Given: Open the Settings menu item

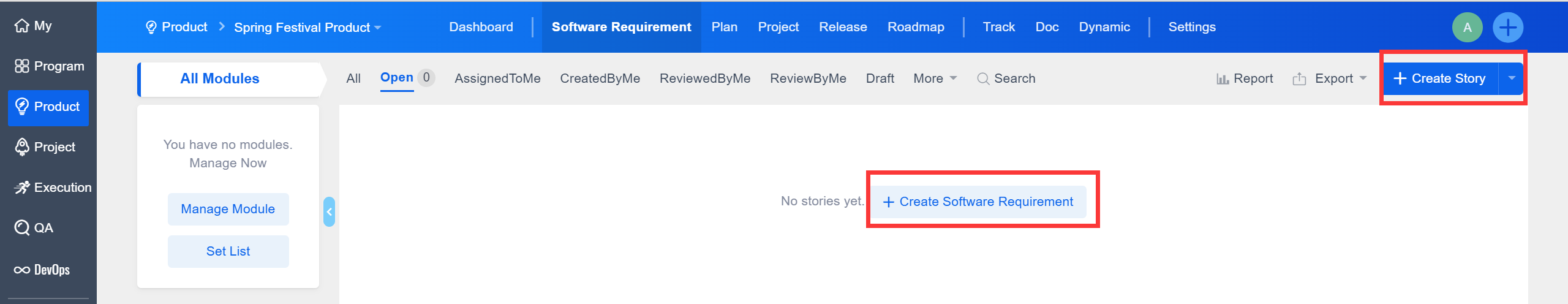Looking at the screenshot, I should point(1192,27).
